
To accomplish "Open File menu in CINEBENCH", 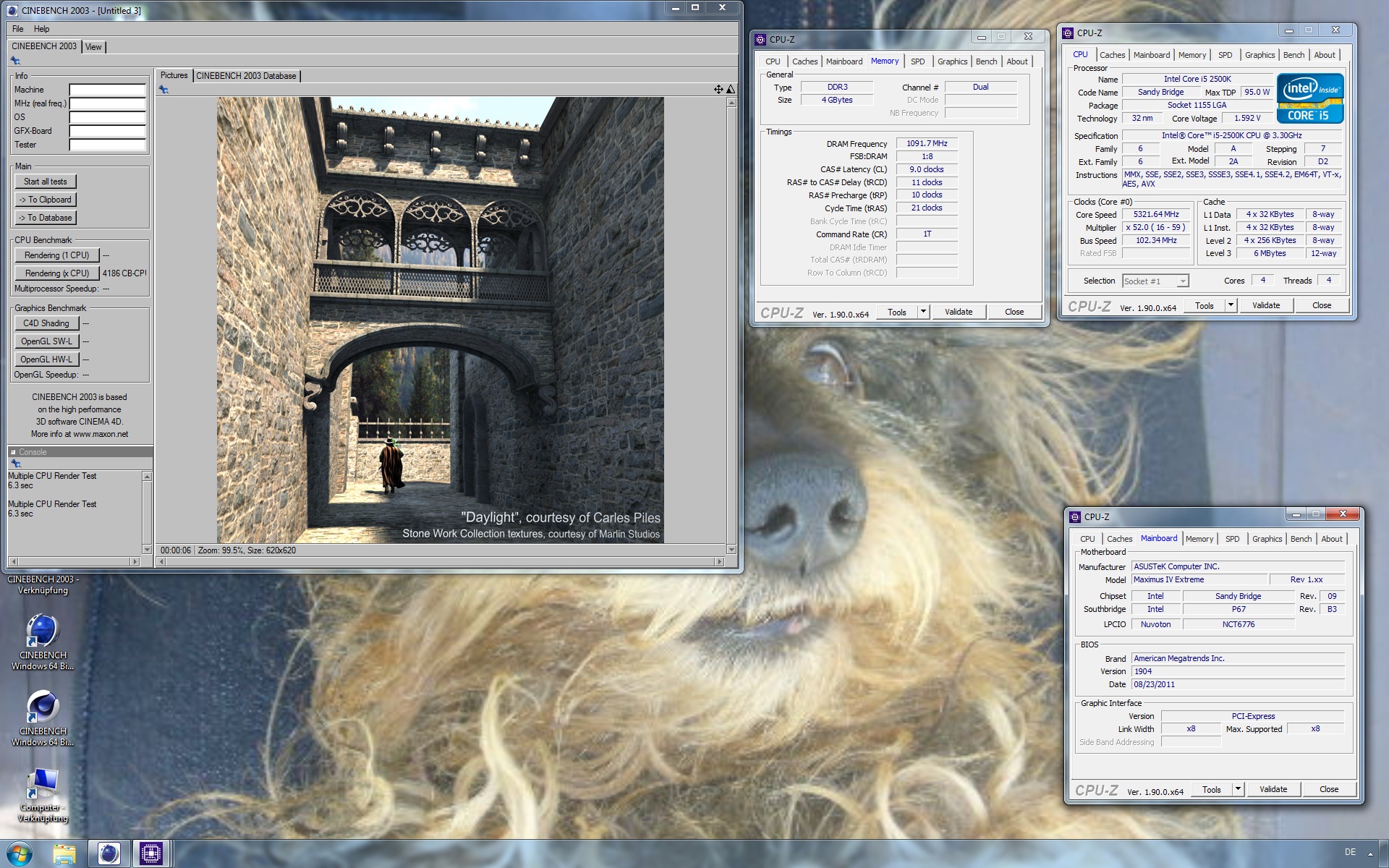I will (x=18, y=29).
